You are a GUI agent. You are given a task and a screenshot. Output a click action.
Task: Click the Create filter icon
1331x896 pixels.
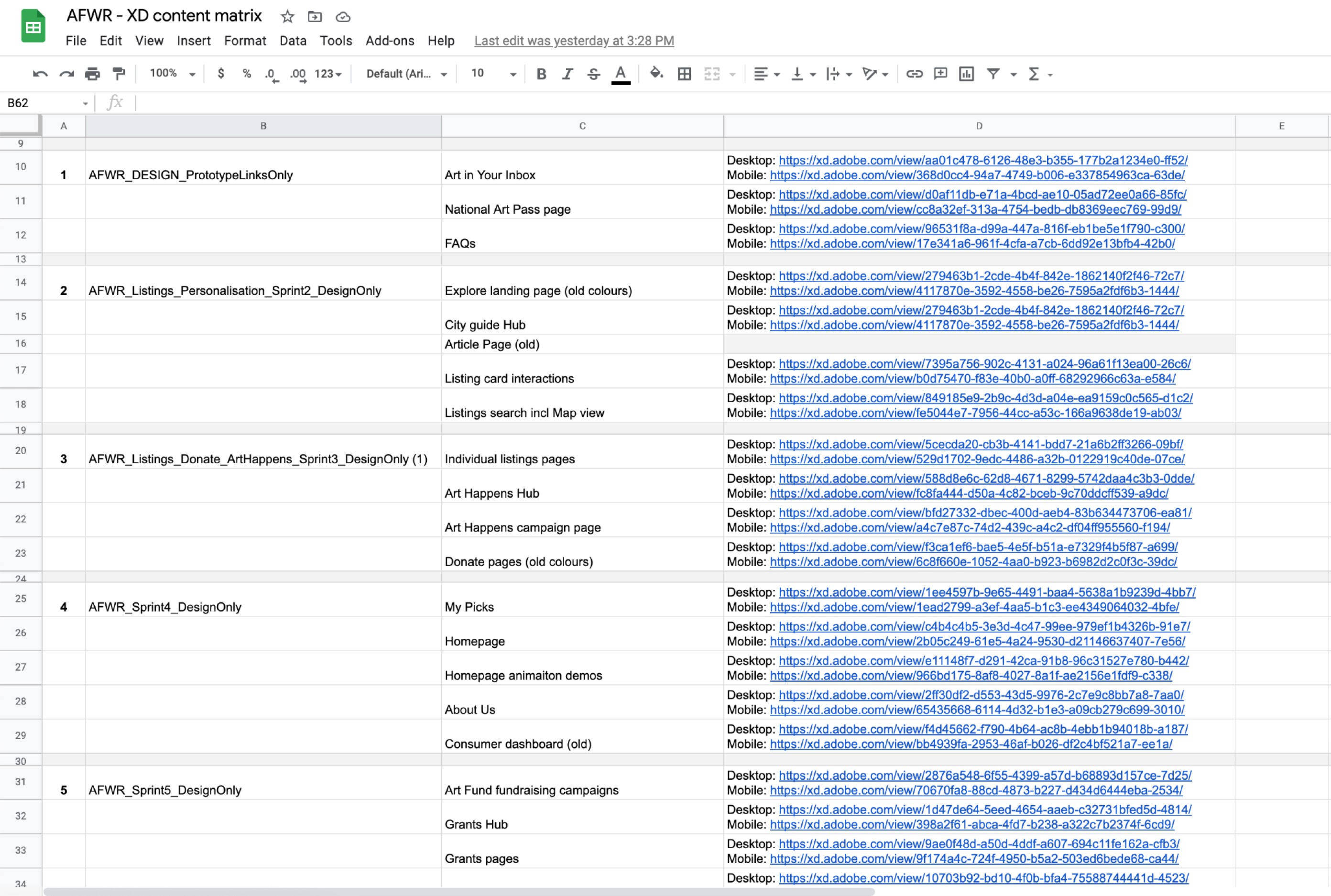993,74
